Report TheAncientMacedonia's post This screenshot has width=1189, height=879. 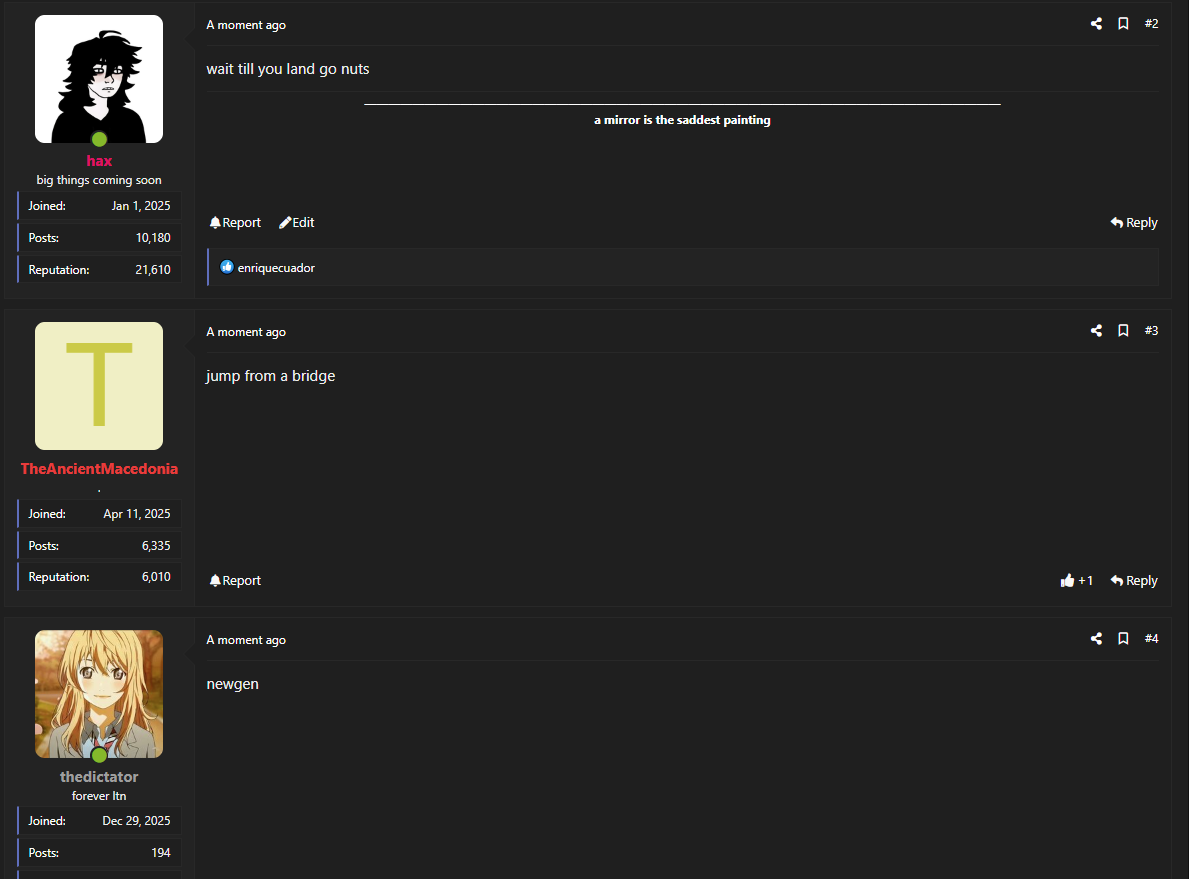235,581
